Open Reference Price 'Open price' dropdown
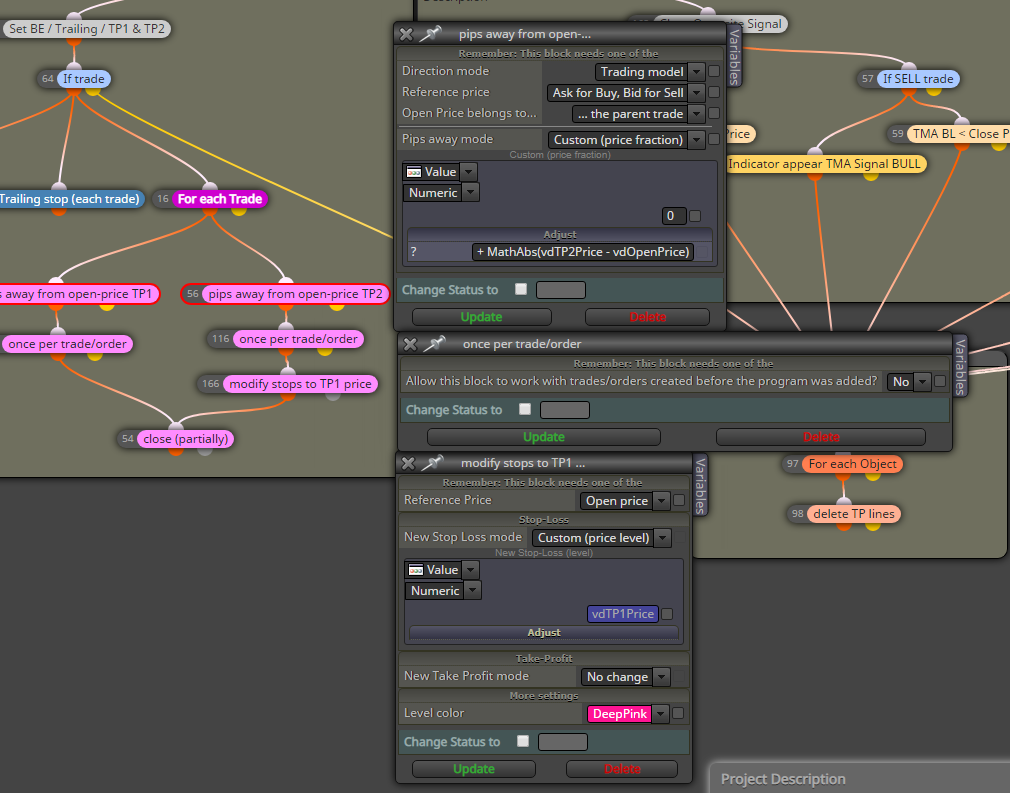The image size is (1010, 793). point(662,501)
